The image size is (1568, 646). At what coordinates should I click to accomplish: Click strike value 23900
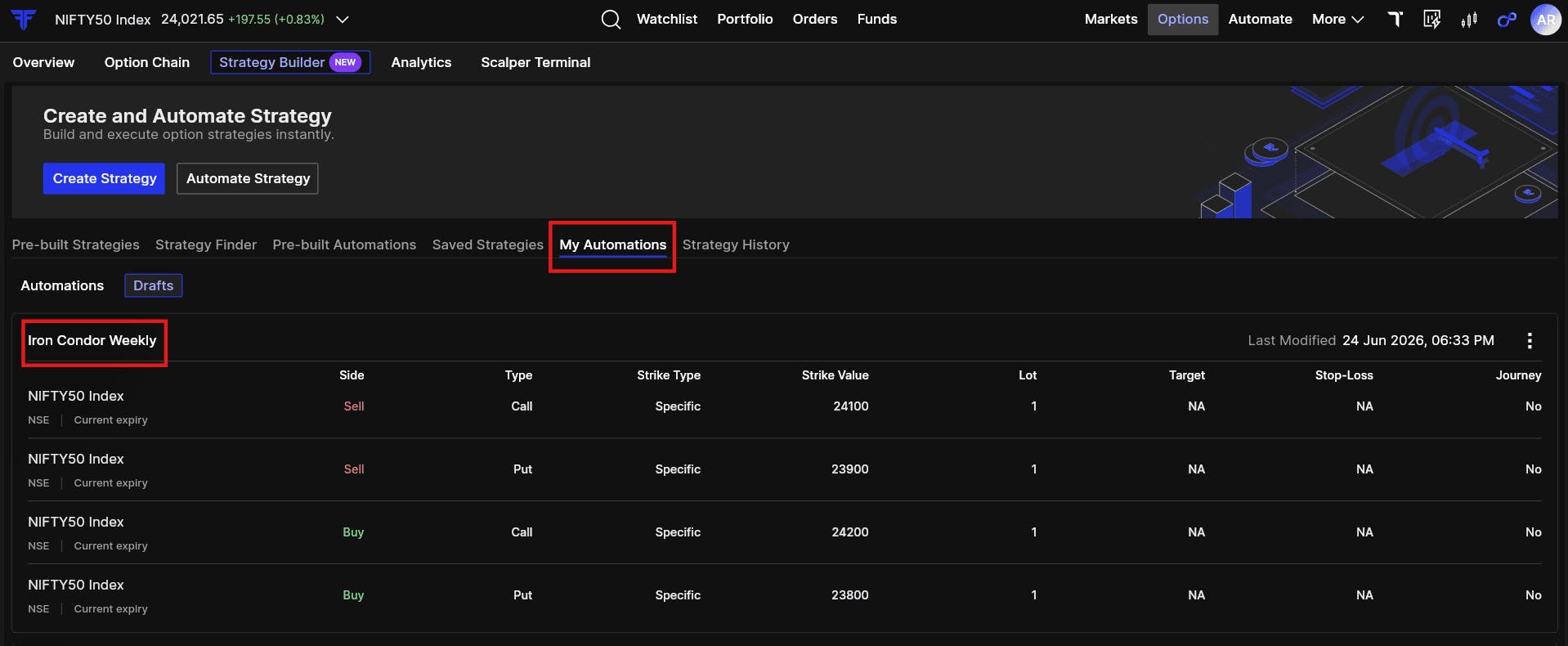850,469
